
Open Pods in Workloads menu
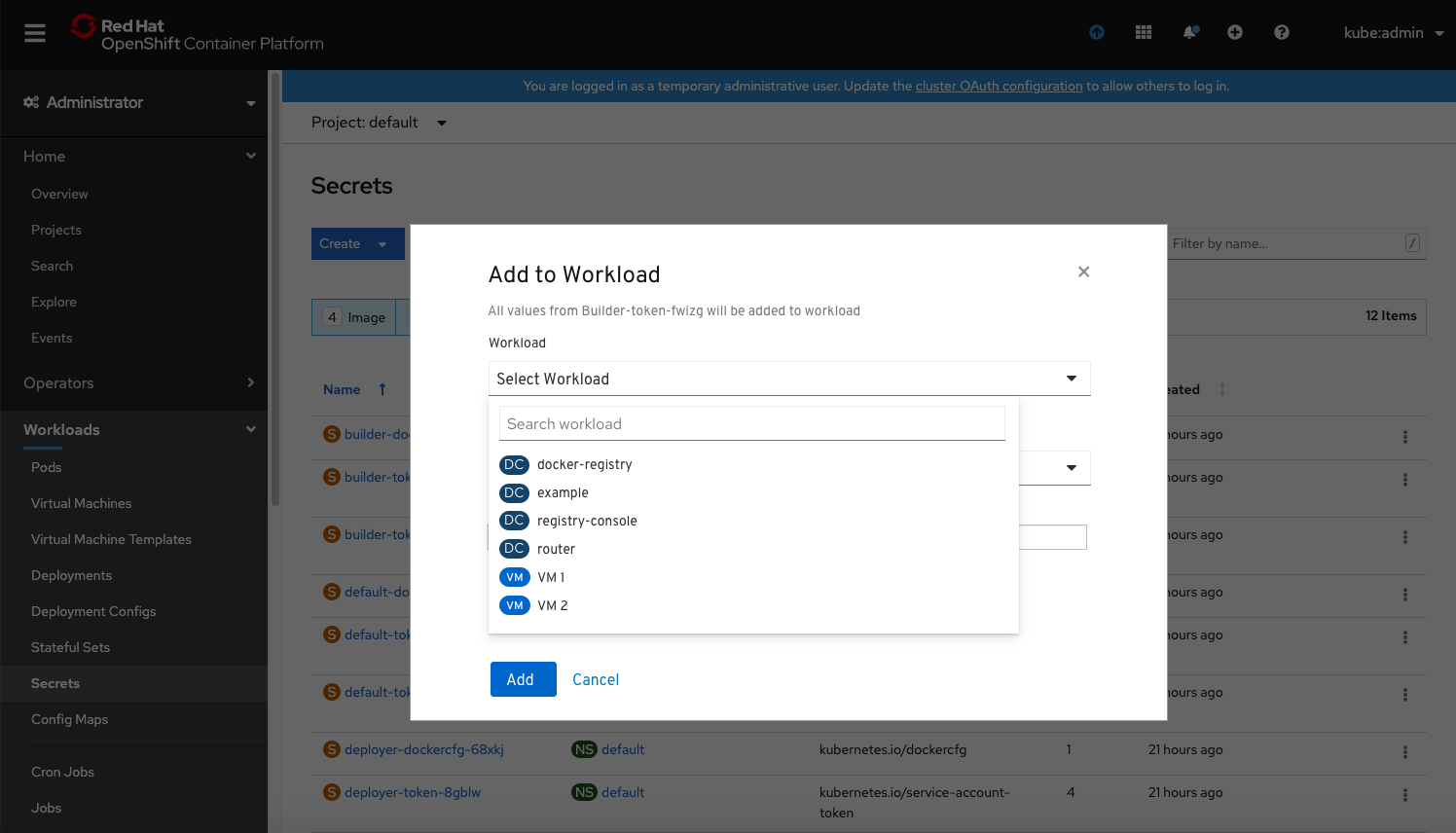pos(46,467)
